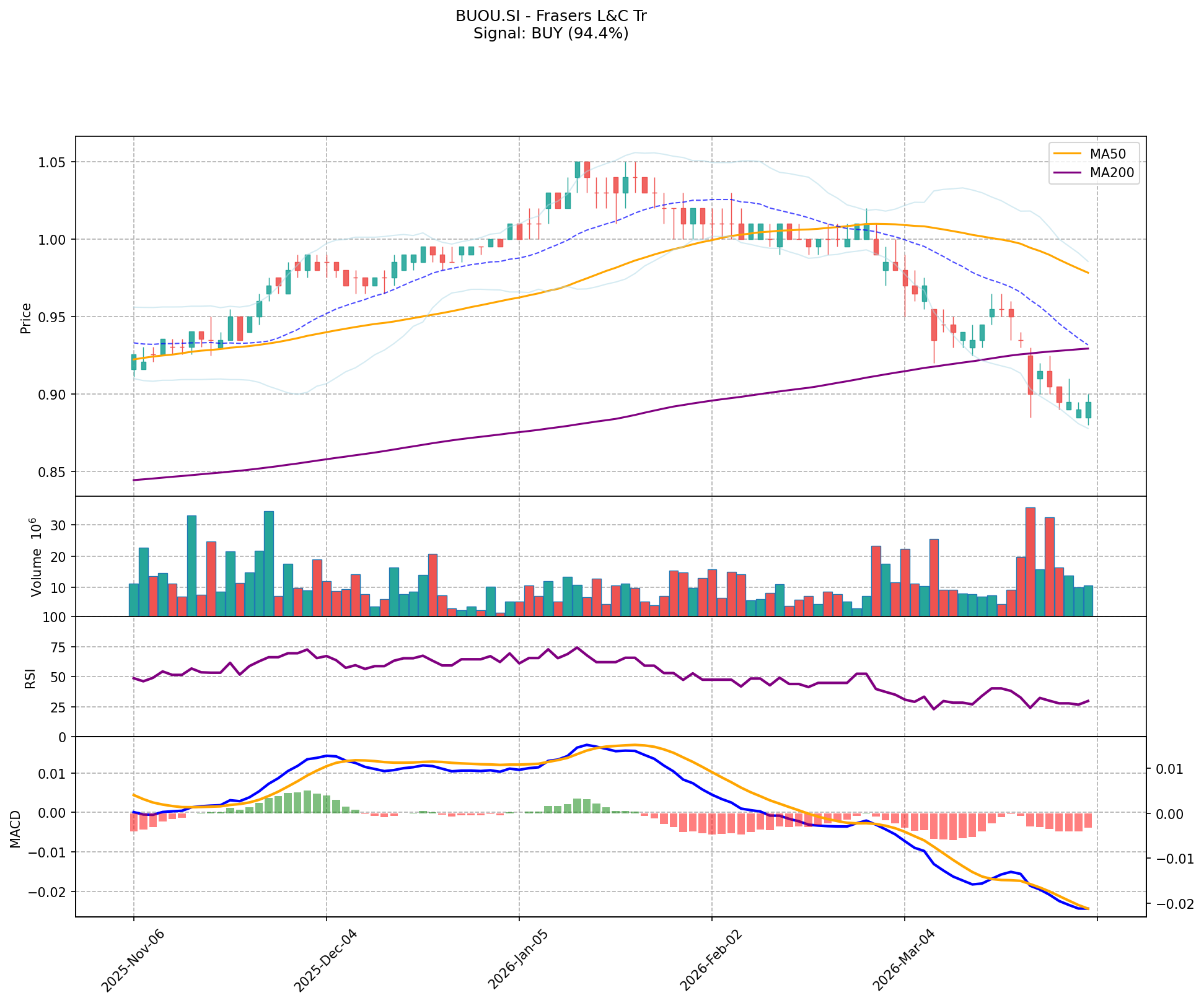Screen dimensions: 1204x1003
Task: Click the orange MA50 legend line swatch
Action: 1067,152
